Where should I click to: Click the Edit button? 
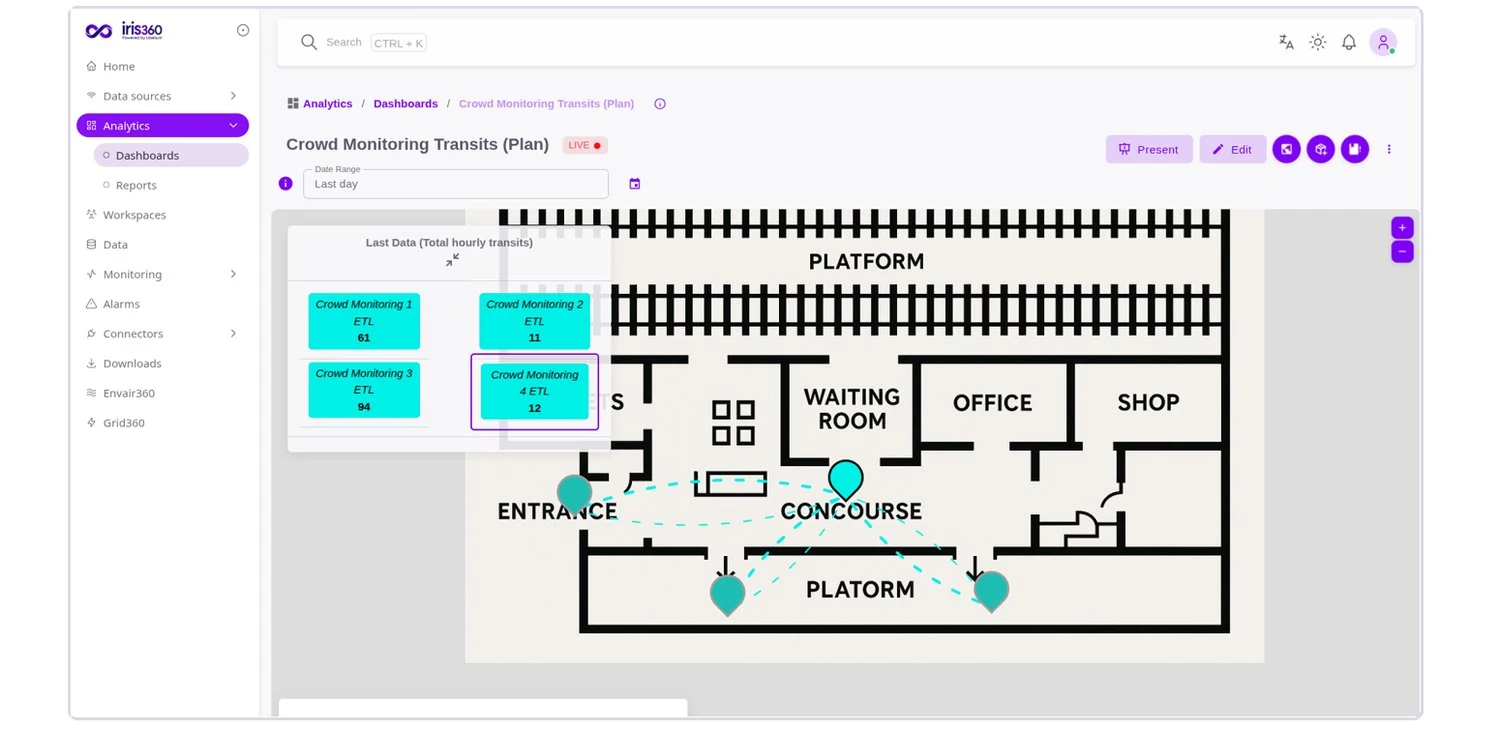click(x=1233, y=149)
